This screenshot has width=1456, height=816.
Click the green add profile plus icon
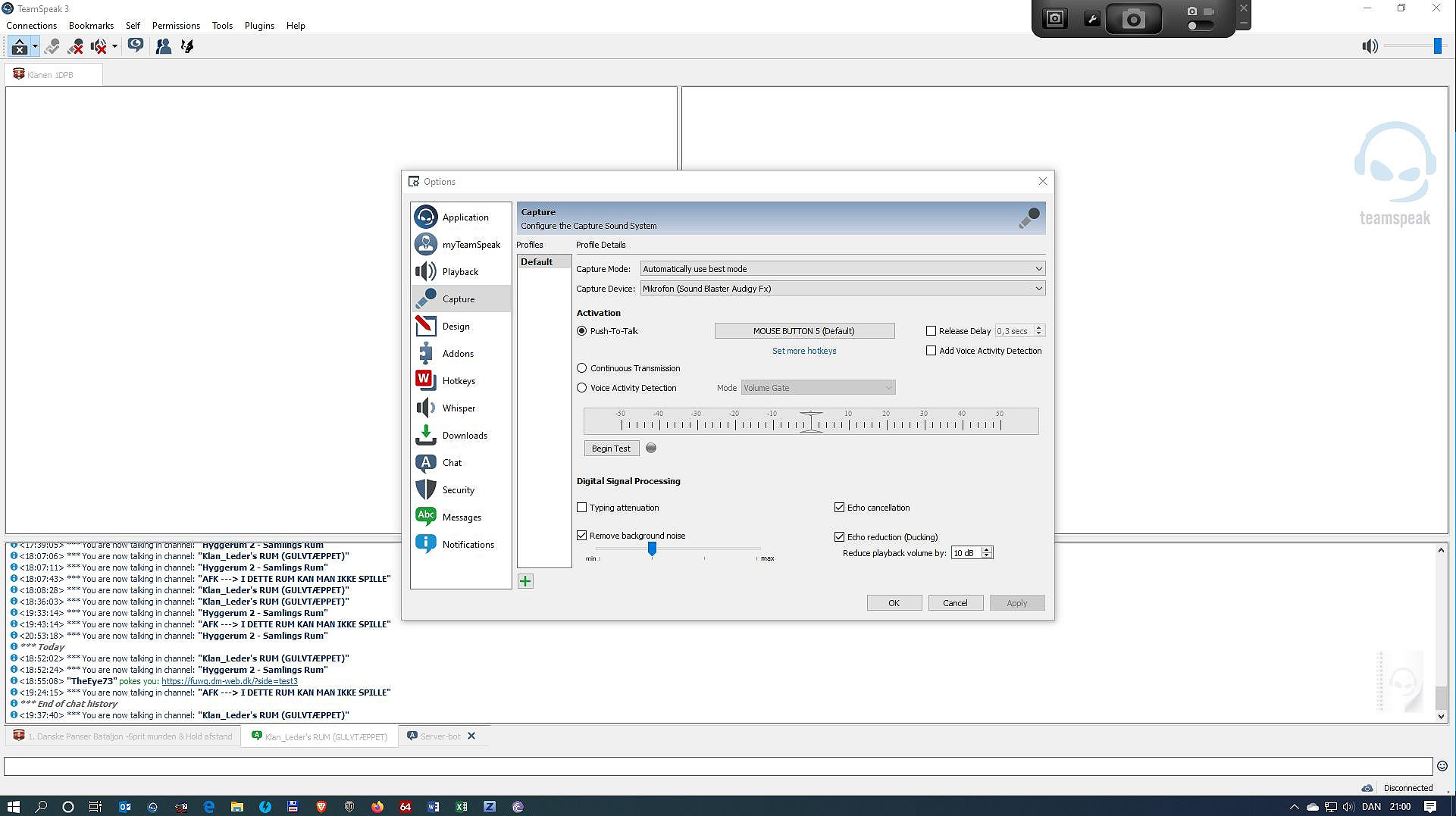tap(525, 581)
